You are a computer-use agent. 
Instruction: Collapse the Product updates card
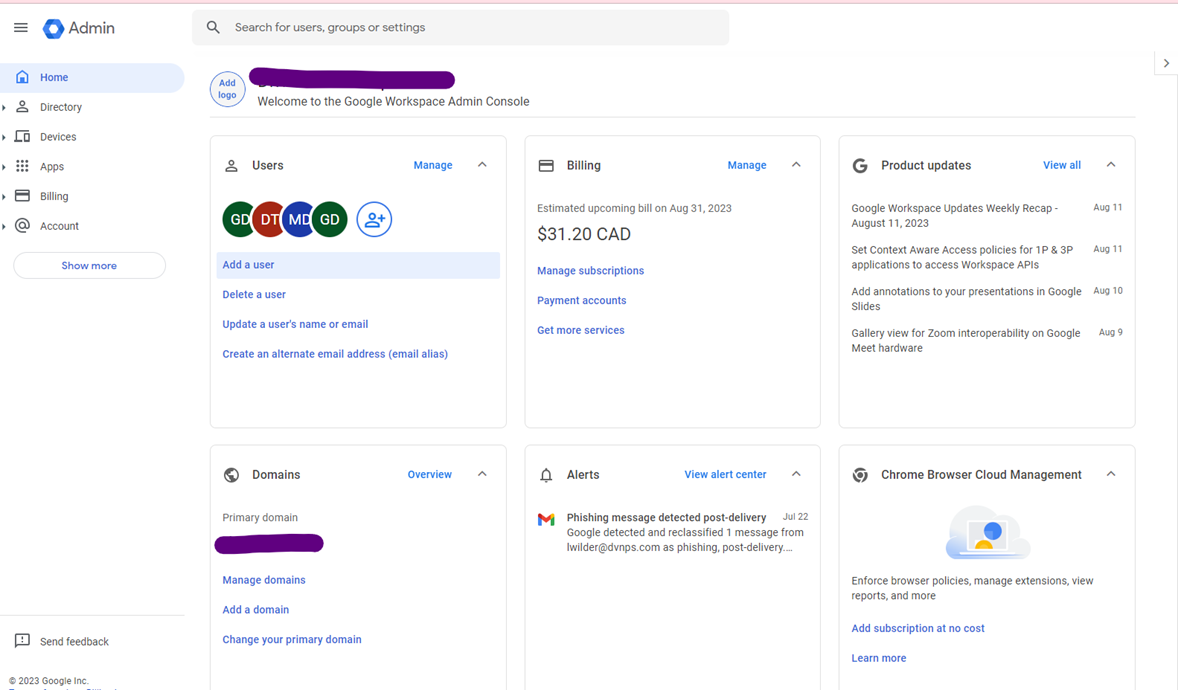tap(1110, 165)
